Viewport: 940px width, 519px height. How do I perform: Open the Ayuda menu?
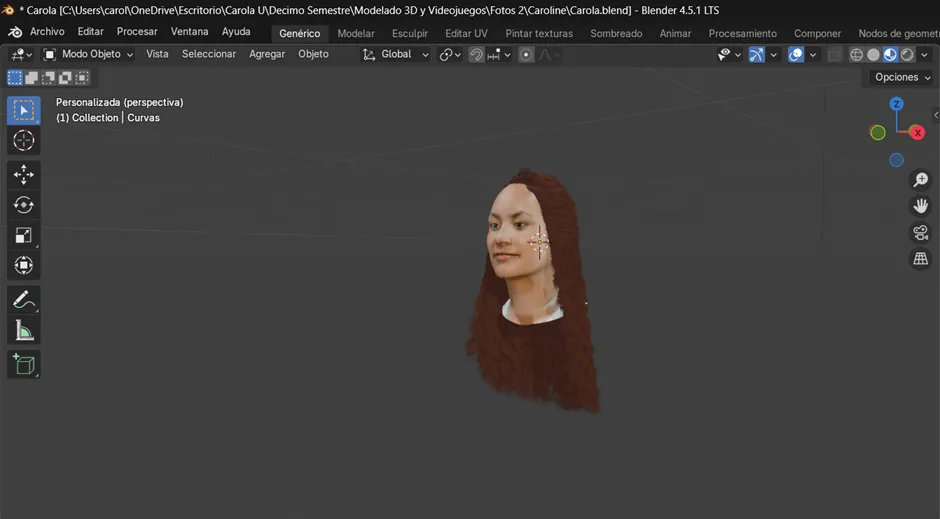pos(236,32)
